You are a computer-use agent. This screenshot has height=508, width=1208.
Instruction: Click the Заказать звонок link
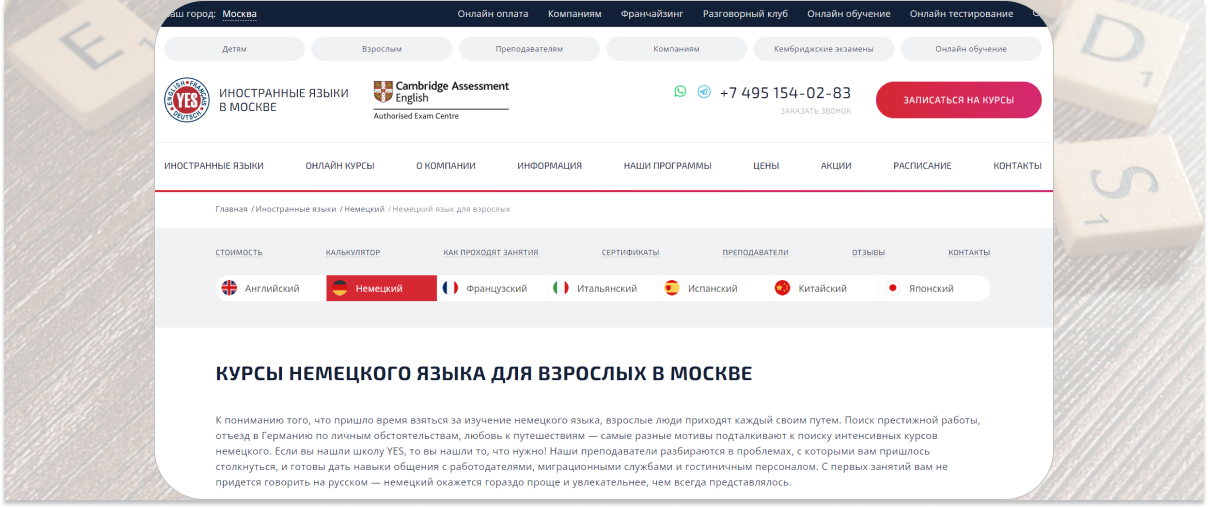pos(815,111)
